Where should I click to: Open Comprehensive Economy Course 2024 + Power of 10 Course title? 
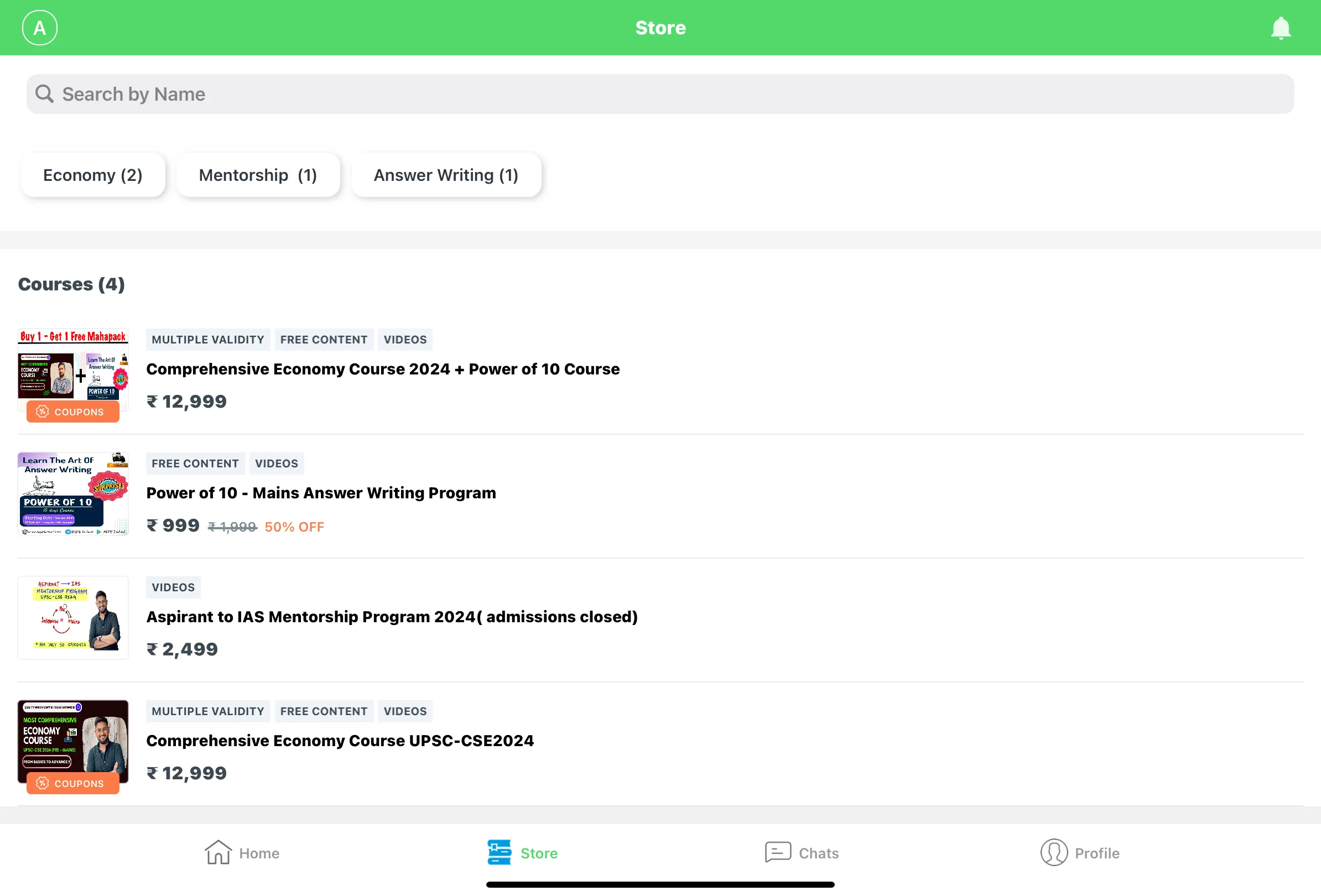383,369
